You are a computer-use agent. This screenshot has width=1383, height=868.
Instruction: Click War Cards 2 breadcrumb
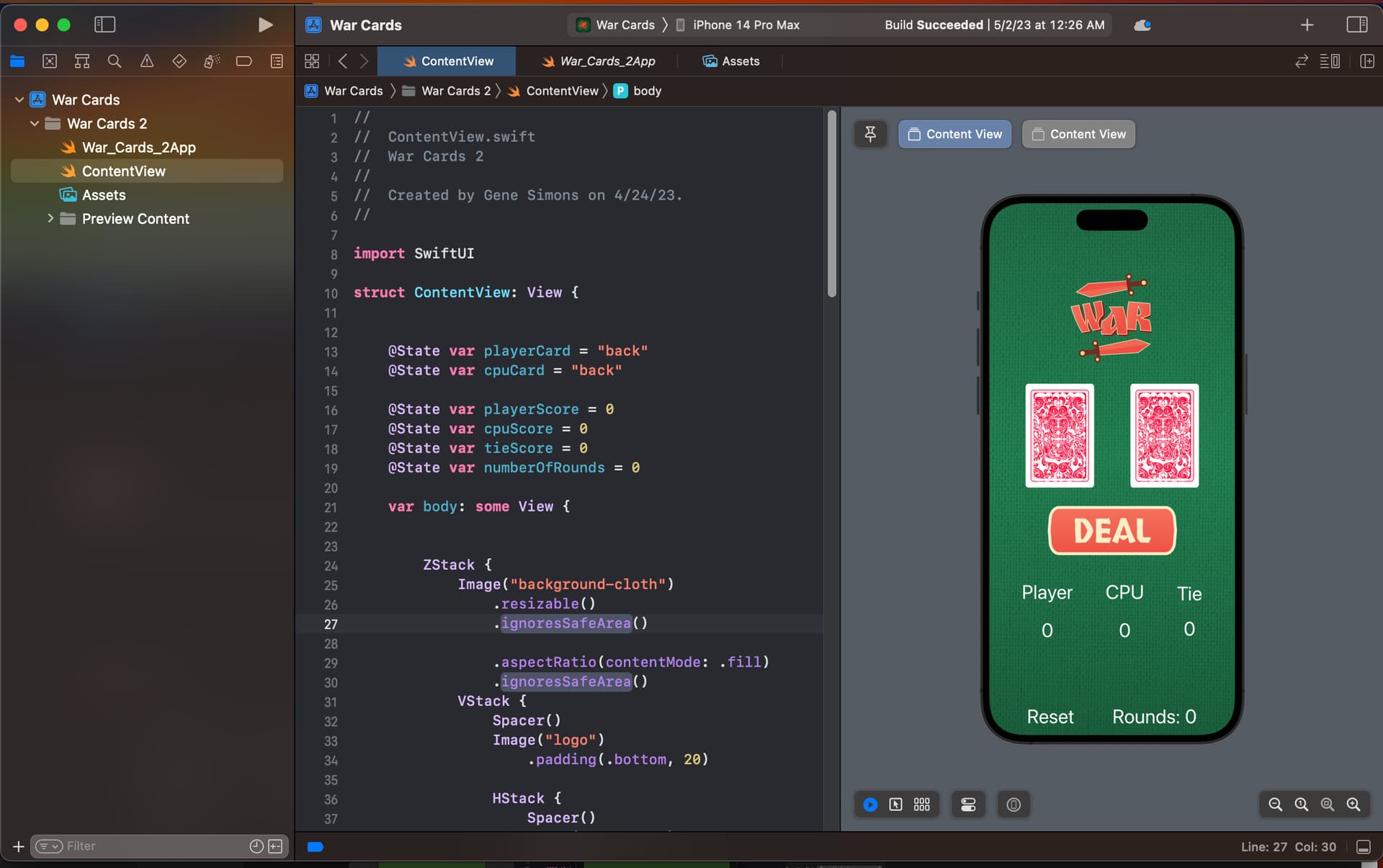446,91
